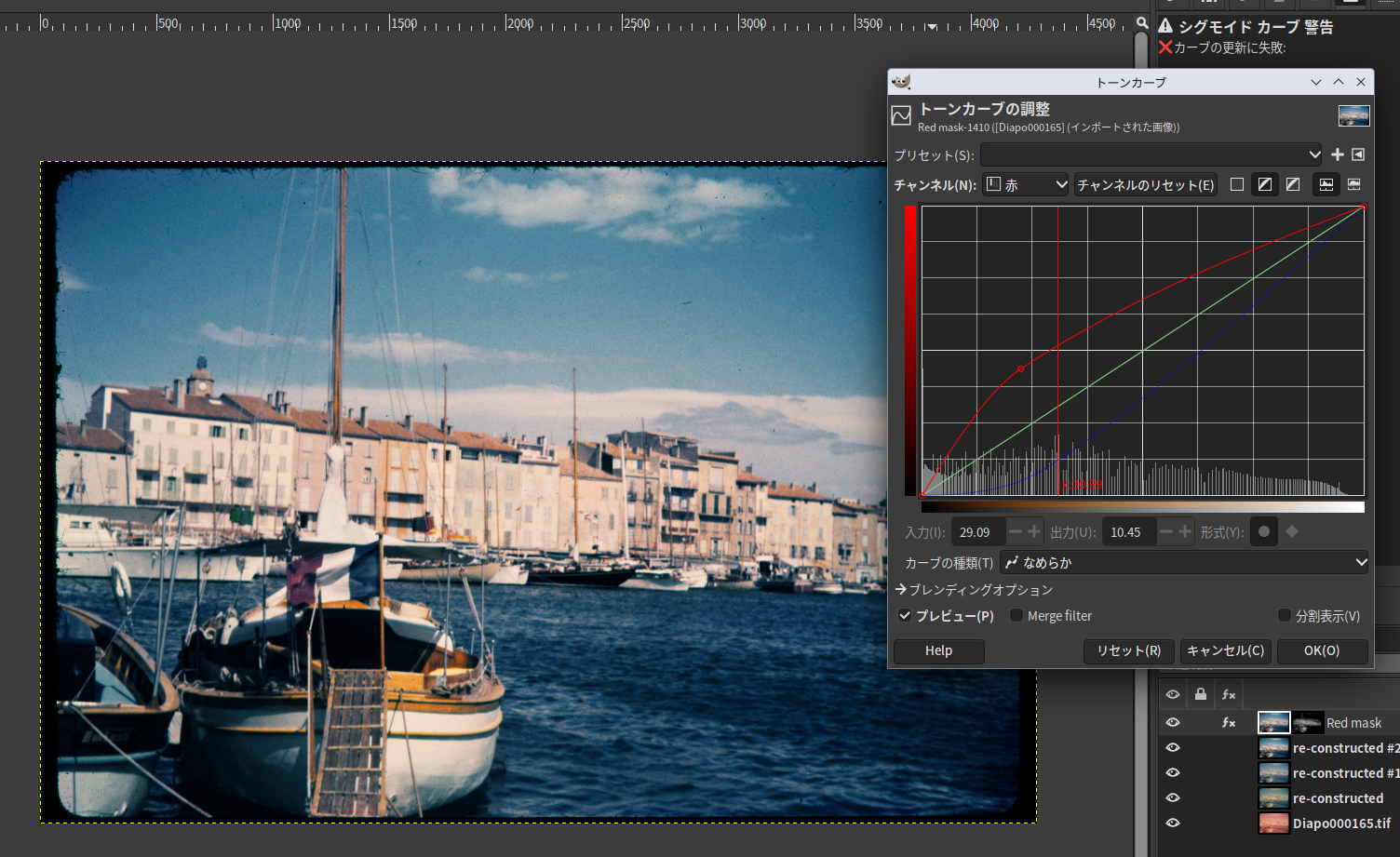
Task: Click the plus icon to save preset
Action: tap(1338, 154)
